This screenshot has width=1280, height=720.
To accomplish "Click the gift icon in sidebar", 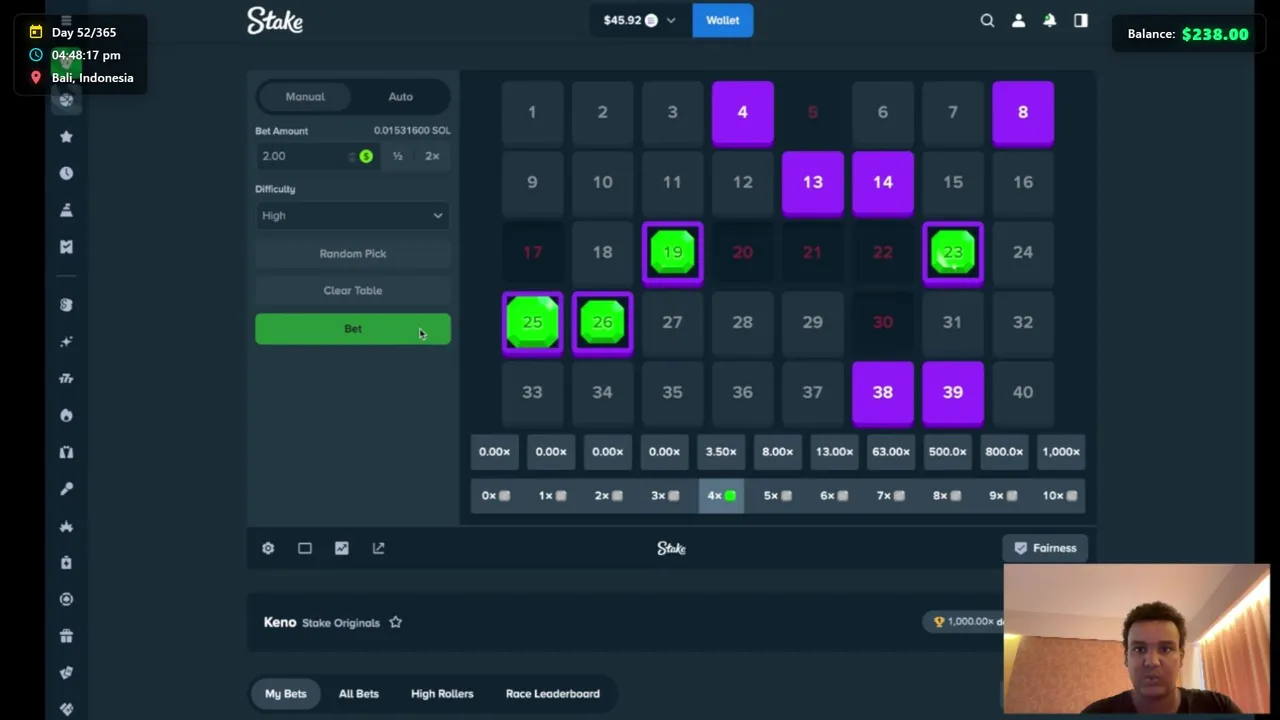I will (x=66, y=636).
